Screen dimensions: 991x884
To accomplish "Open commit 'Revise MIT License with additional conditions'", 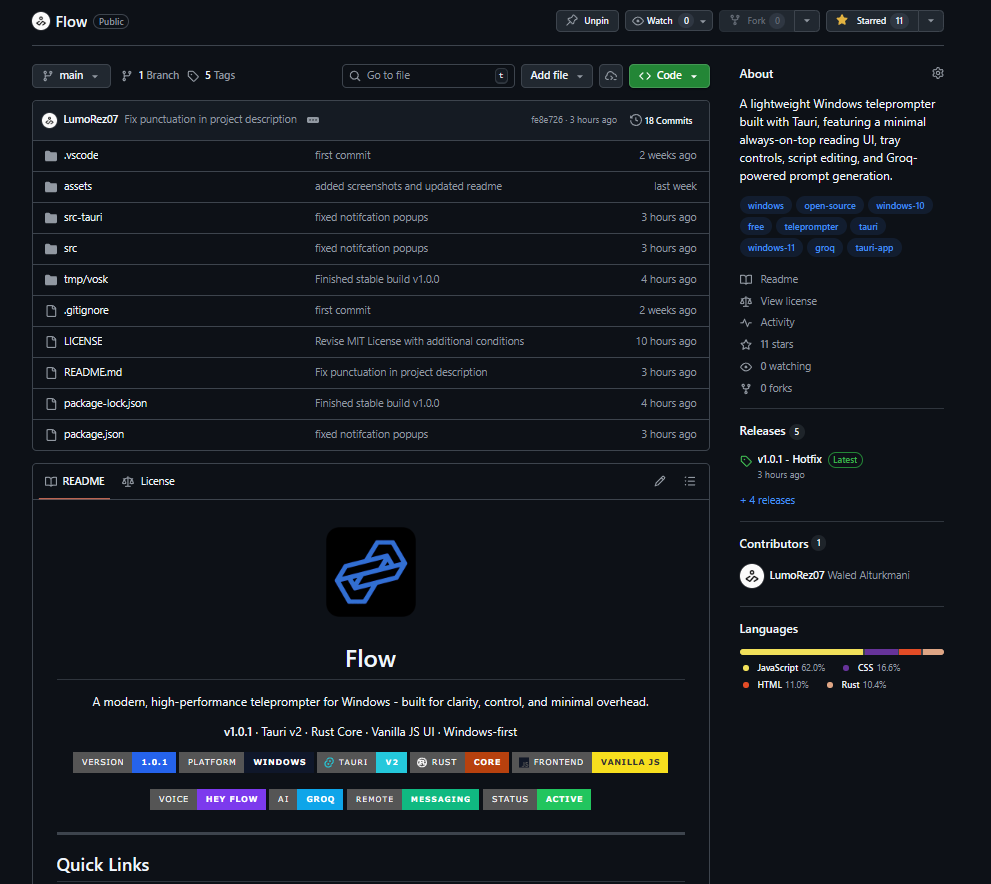I will click(420, 342).
